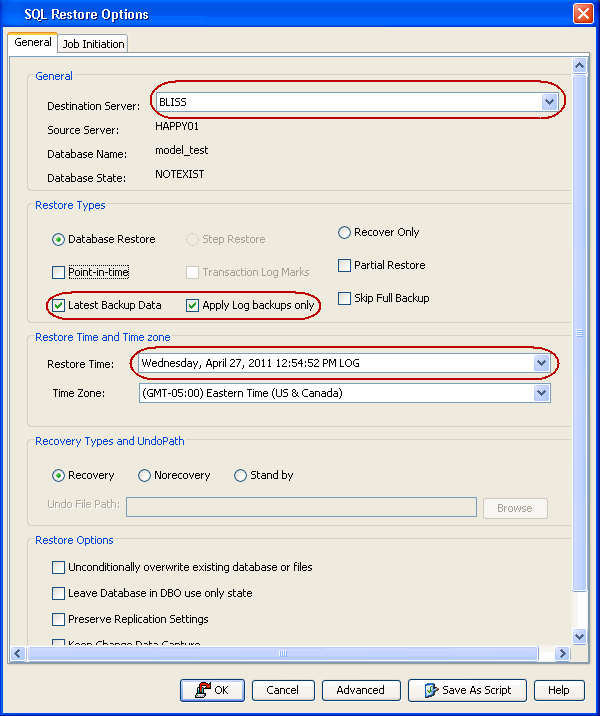The height and width of the screenshot is (716, 600).
Task: Select the General tab
Action: coord(32,42)
